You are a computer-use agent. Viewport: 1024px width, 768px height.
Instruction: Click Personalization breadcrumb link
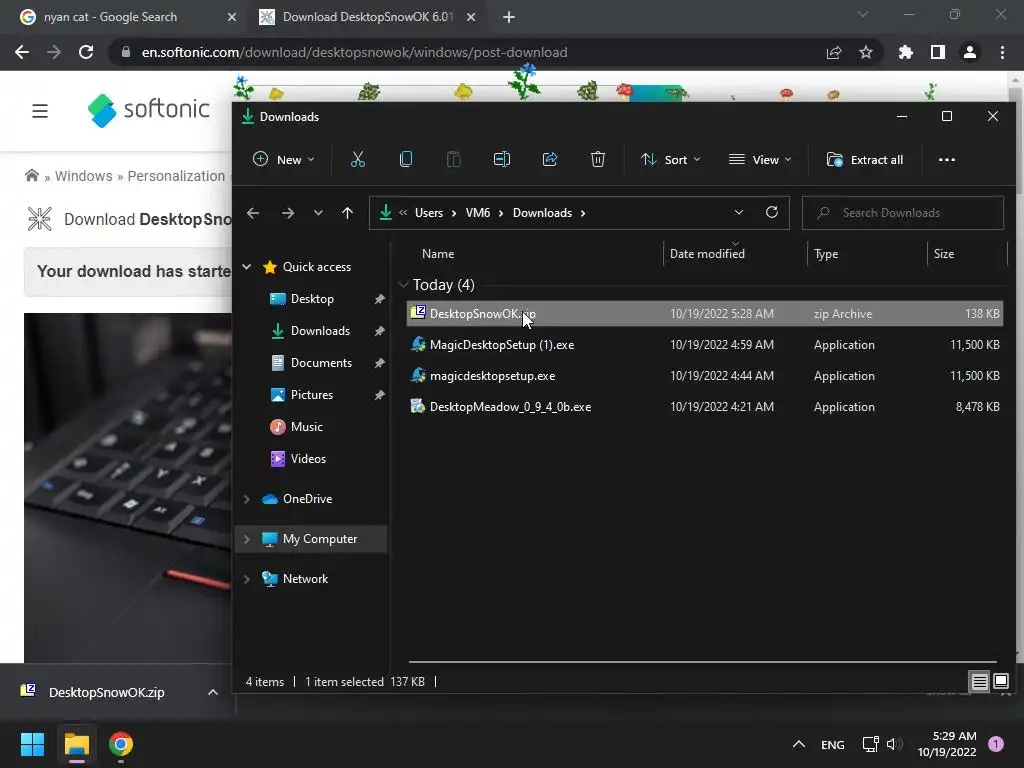click(176, 176)
